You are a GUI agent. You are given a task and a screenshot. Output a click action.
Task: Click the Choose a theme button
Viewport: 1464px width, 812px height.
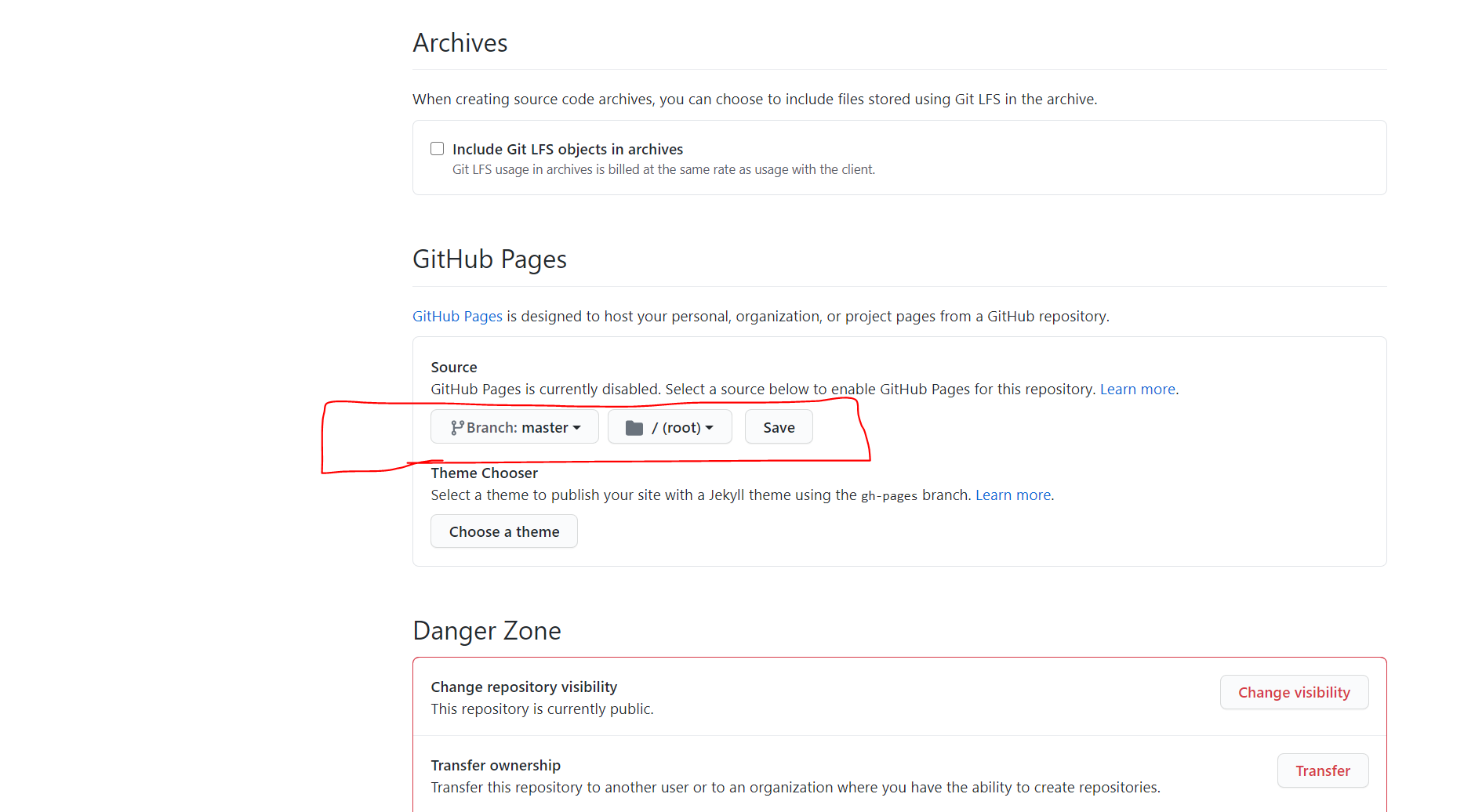point(504,531)
